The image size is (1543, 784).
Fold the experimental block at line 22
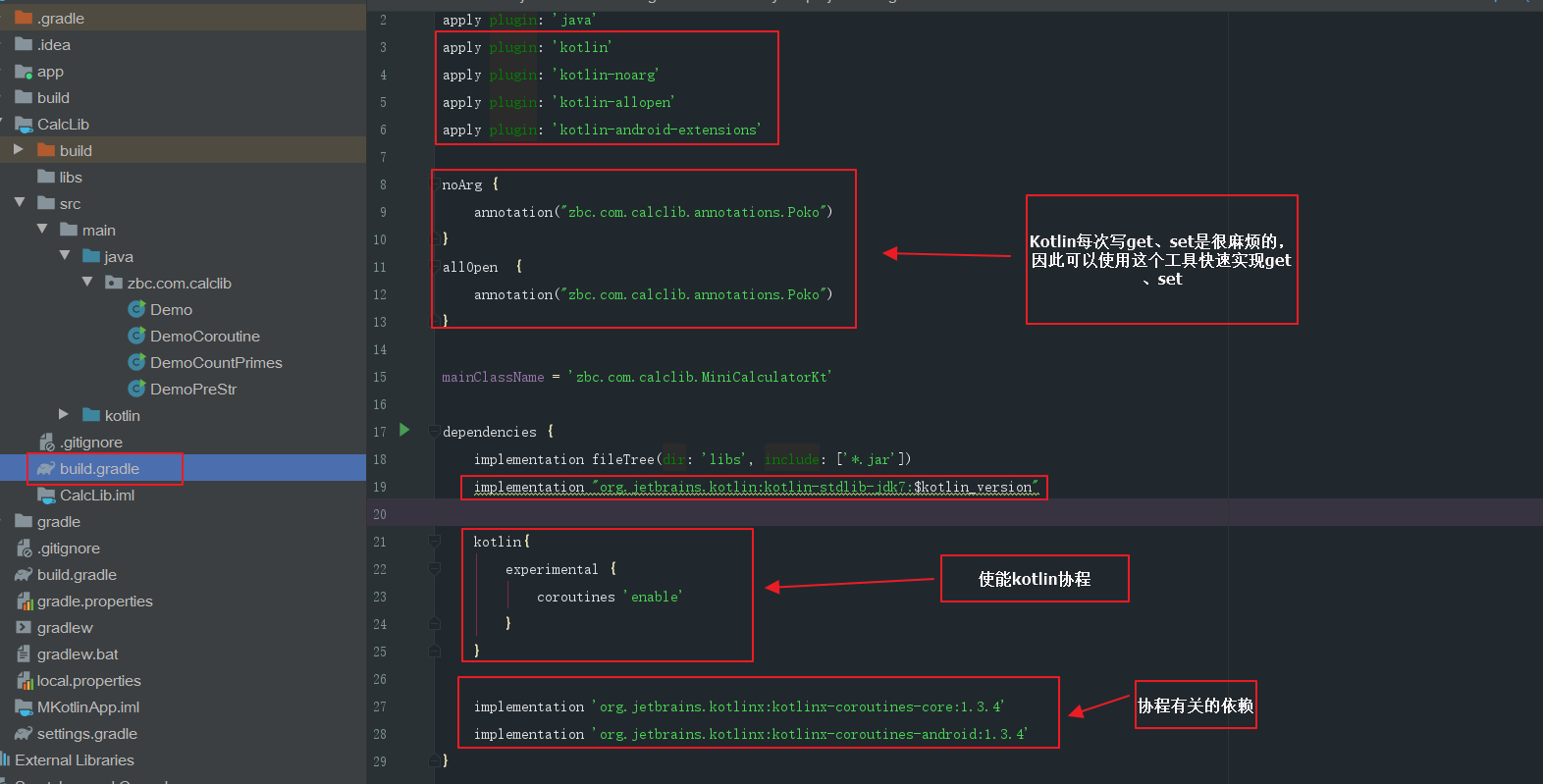[434, 567]
